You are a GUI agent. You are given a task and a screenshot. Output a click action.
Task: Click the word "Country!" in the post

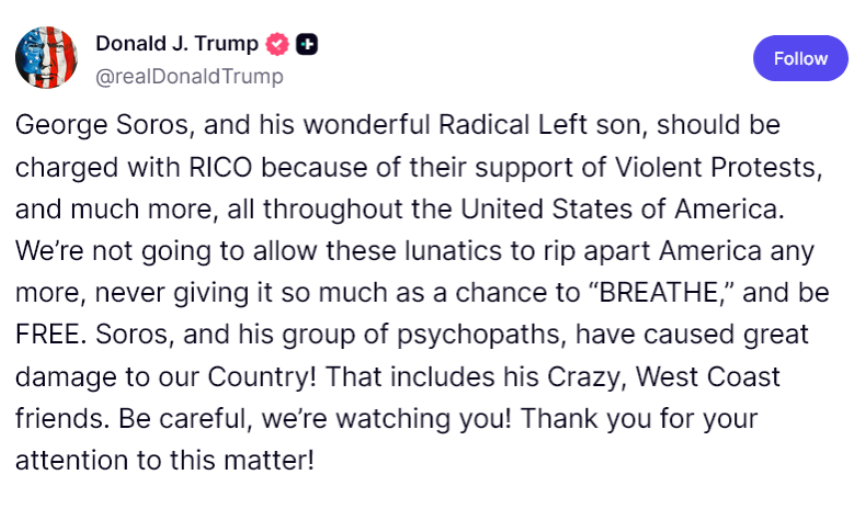[x=261, y=379]
